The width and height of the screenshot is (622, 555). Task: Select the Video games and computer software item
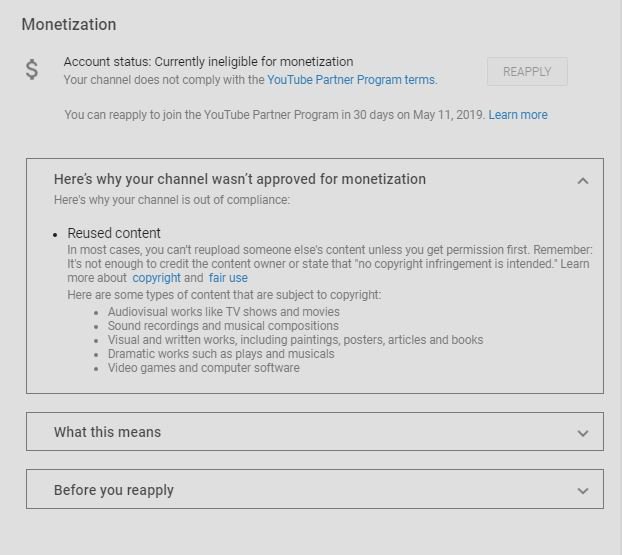tap(203, 368)
